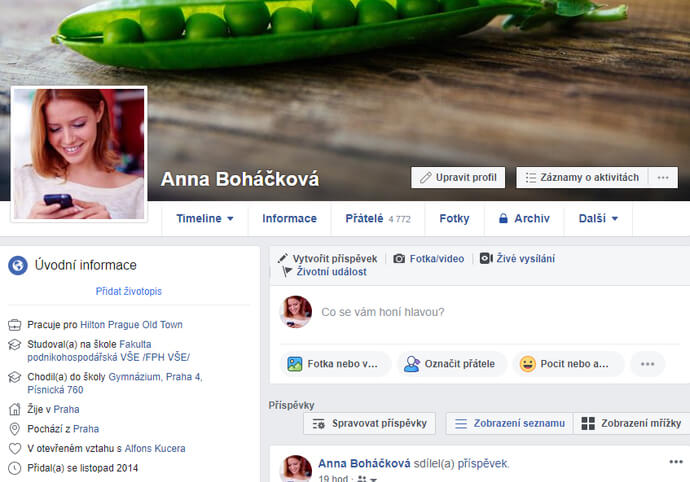Click the video camera icon for Živé vysílání
690x482 pixels.
pos(486,258)
